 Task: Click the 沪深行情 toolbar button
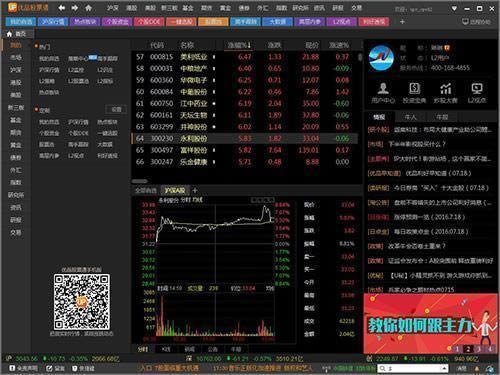[53, 22]
